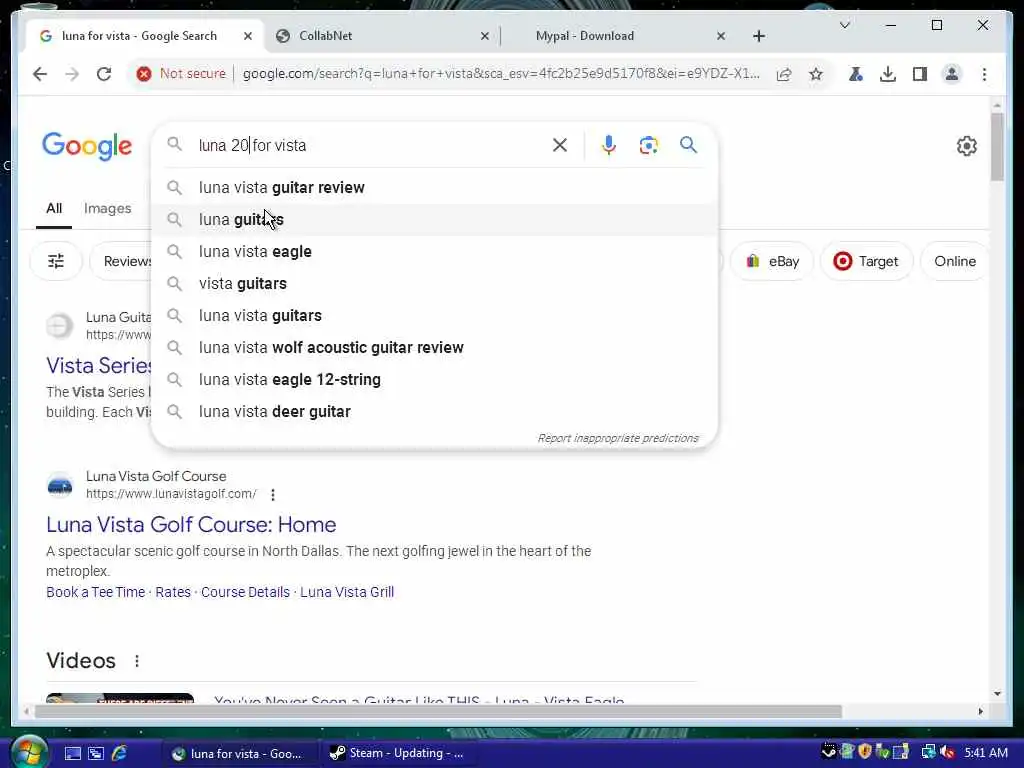Switch to the Mypal - Download tab
This screenshot has width=1024, height=768.
click(x=617, y=36)
